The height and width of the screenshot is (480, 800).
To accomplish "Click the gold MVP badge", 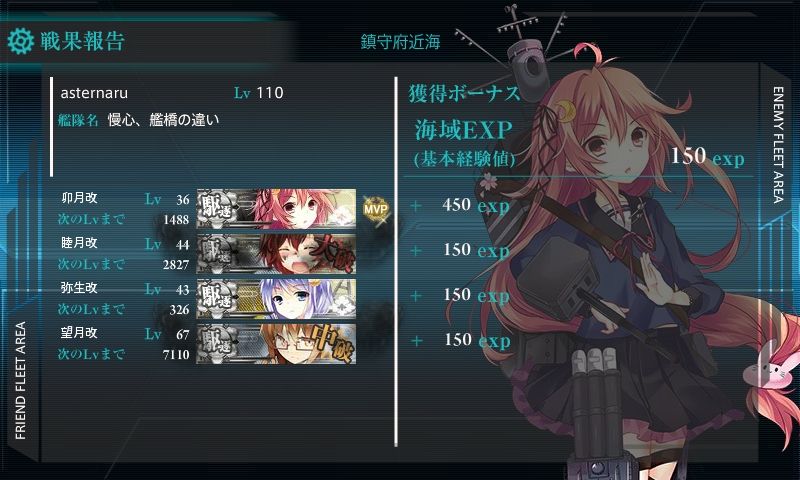I will tap(376, 209).
